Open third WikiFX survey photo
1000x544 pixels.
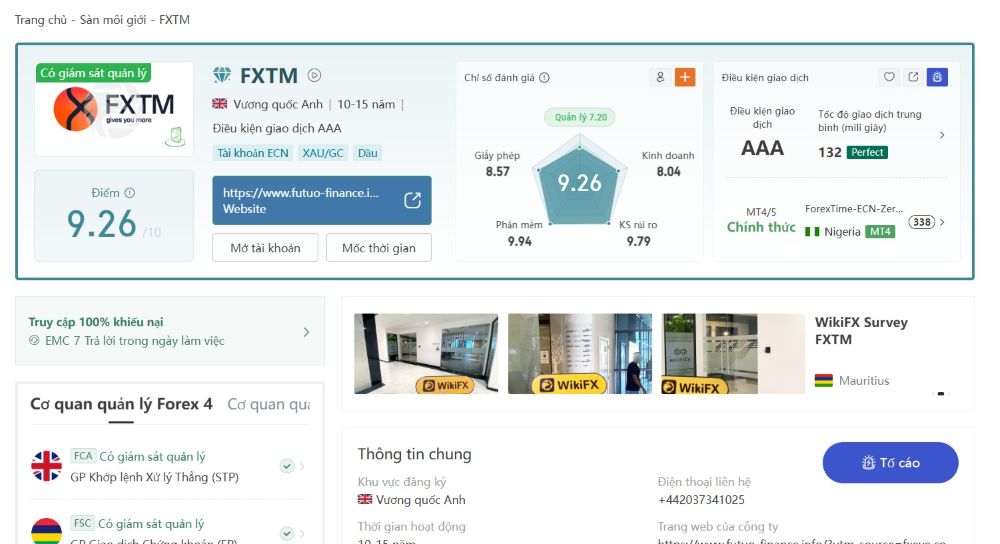[733, 353]
